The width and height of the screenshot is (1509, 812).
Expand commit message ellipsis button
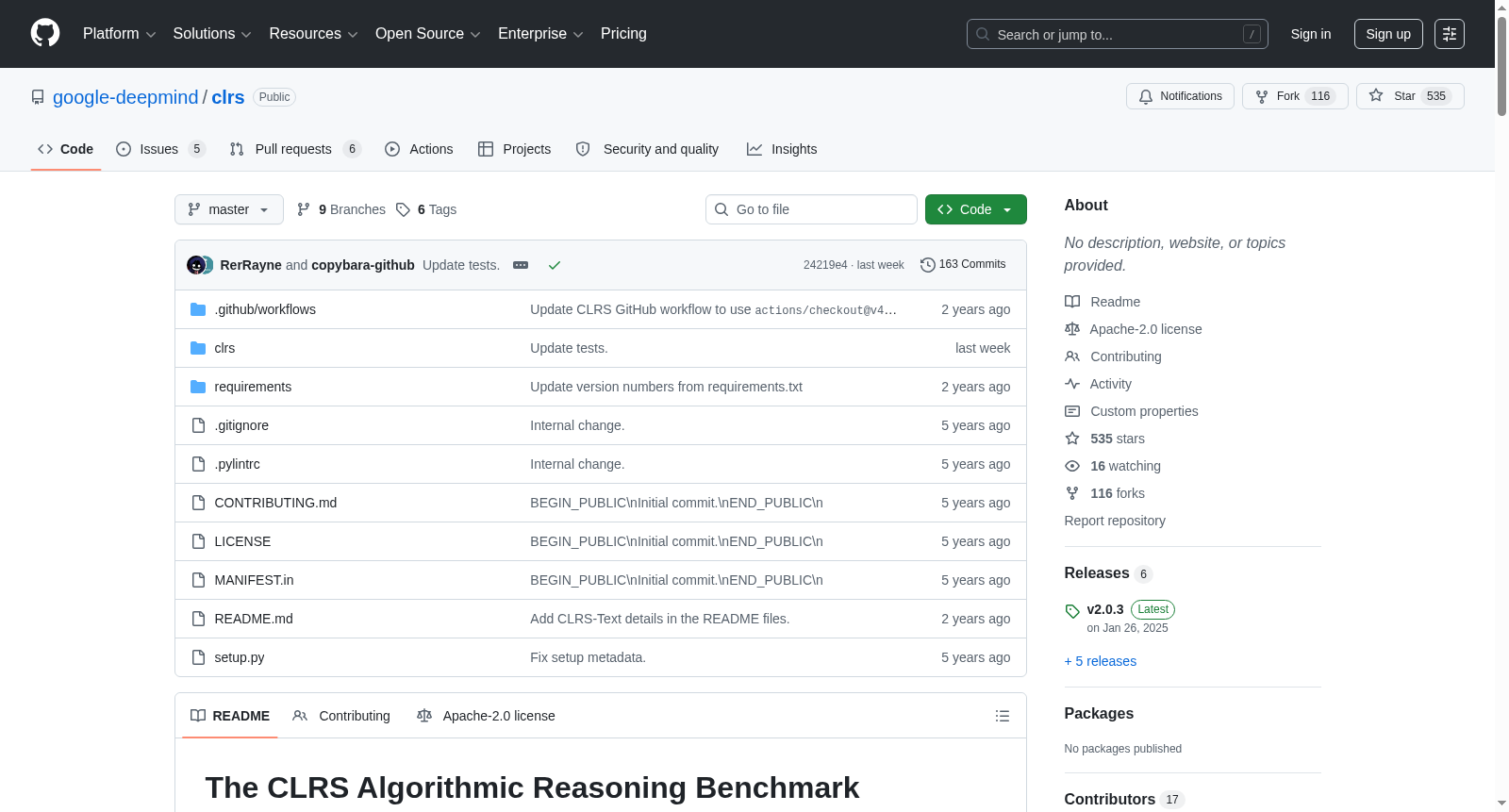[x=521, y=265]
